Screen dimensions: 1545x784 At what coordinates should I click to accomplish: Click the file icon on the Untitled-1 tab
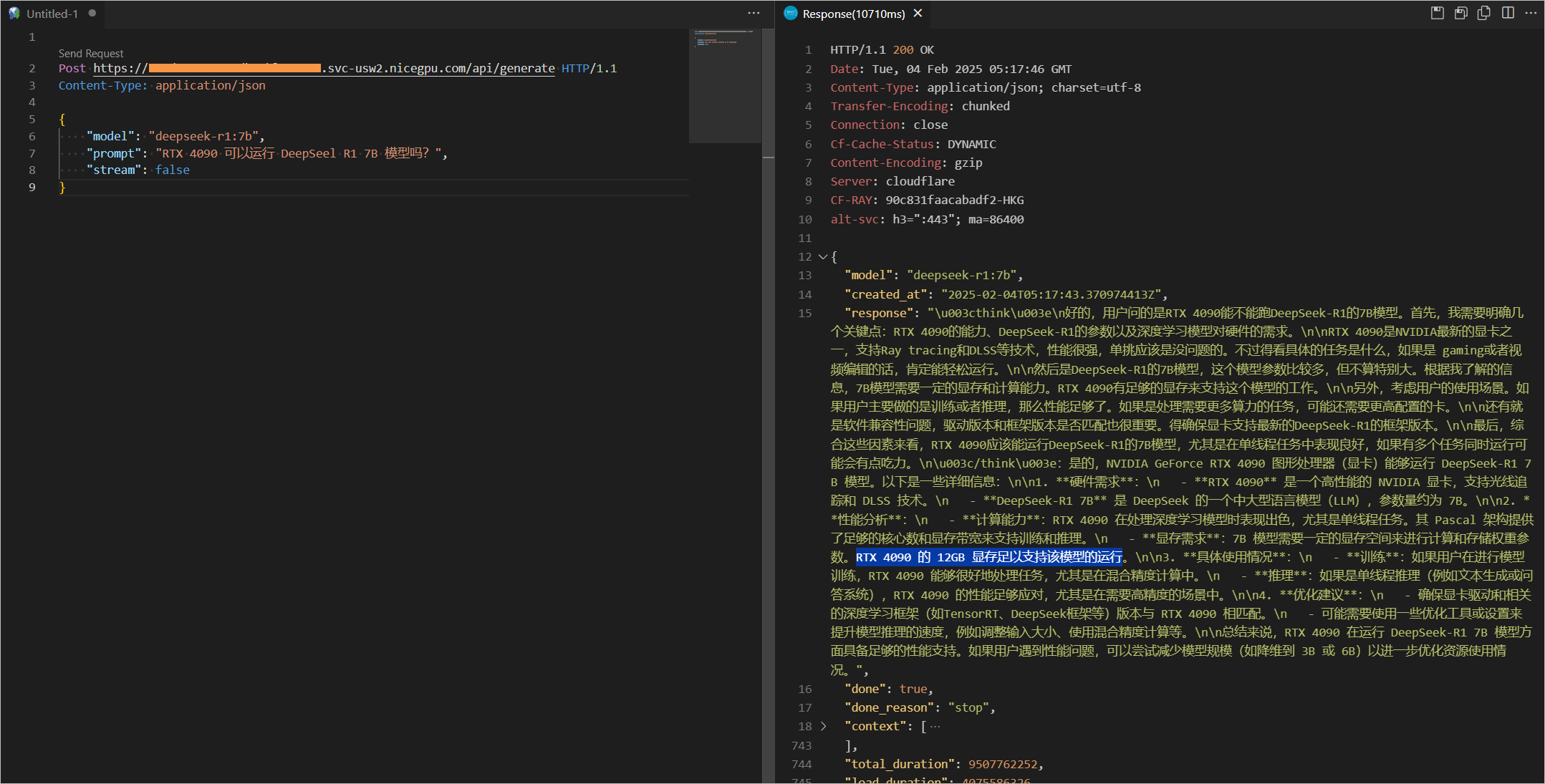coord(14,14)
